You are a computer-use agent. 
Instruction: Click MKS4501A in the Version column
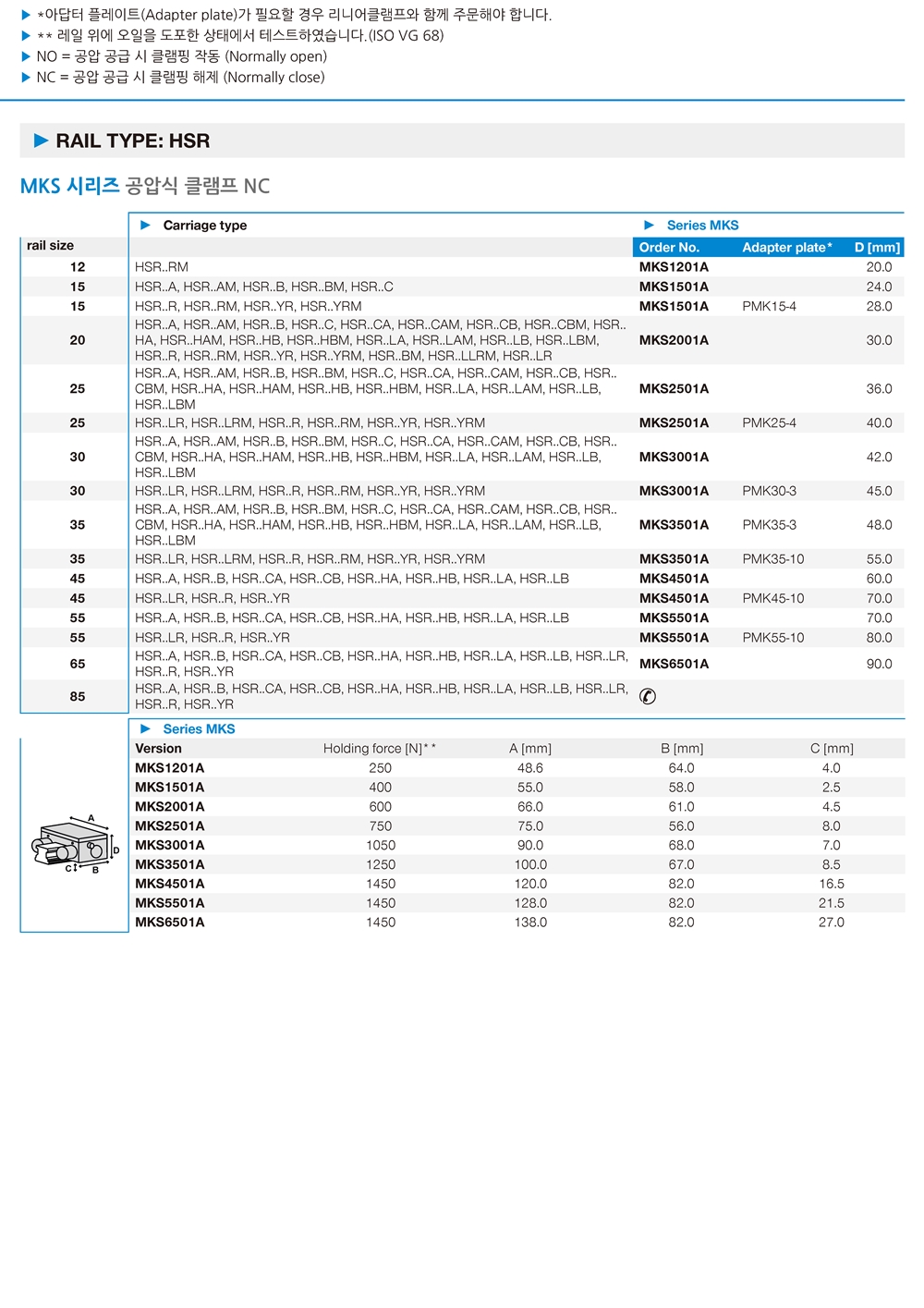coord(170,884)
